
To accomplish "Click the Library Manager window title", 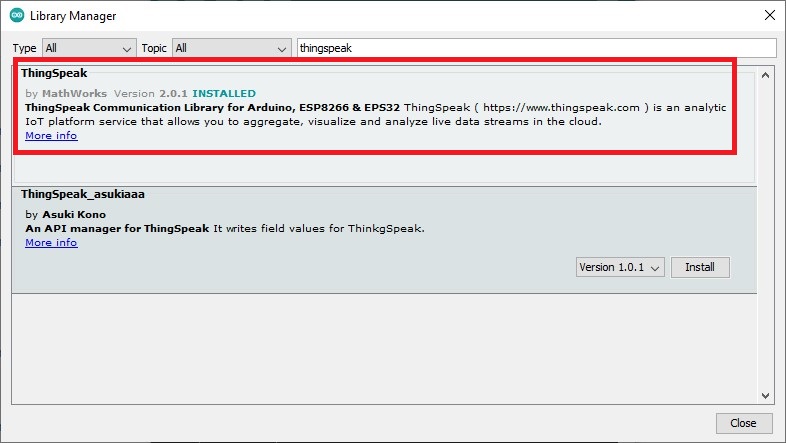I will tap(73, 16).
